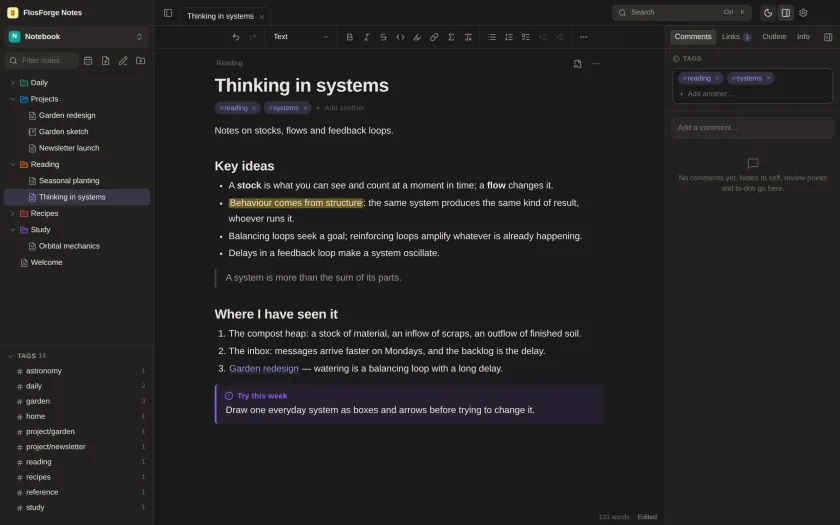Switch to the Outline tab

point(774,36)
